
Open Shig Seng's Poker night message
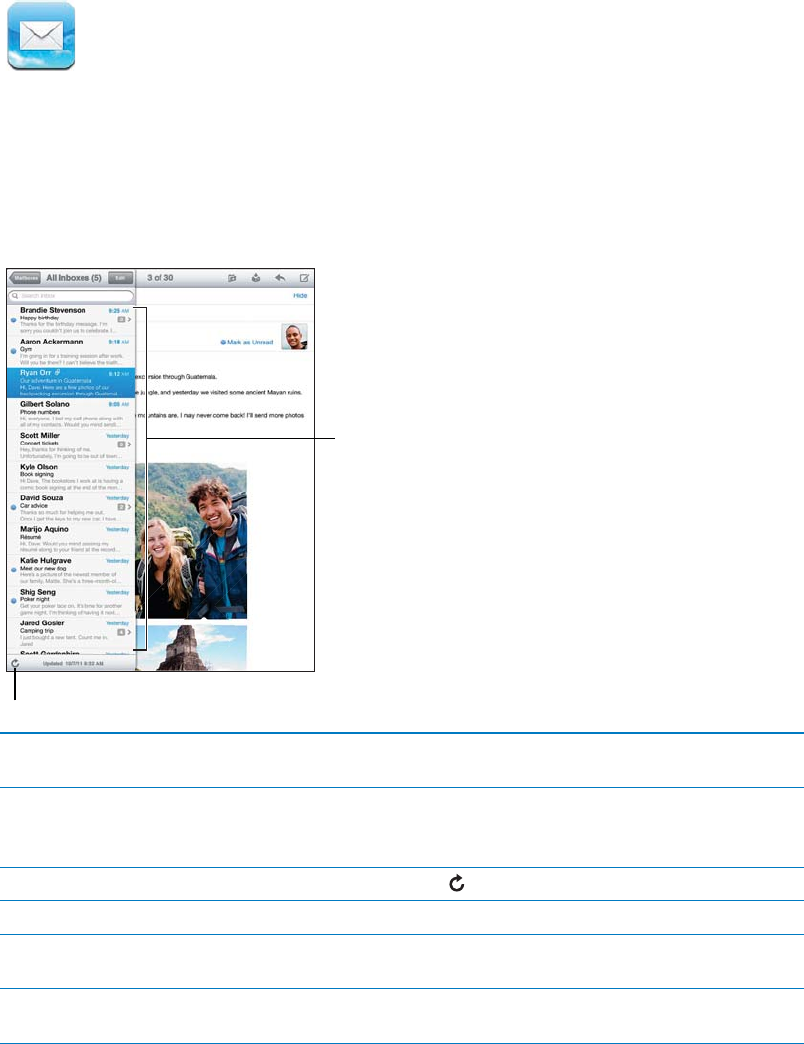tap(71, 602)
